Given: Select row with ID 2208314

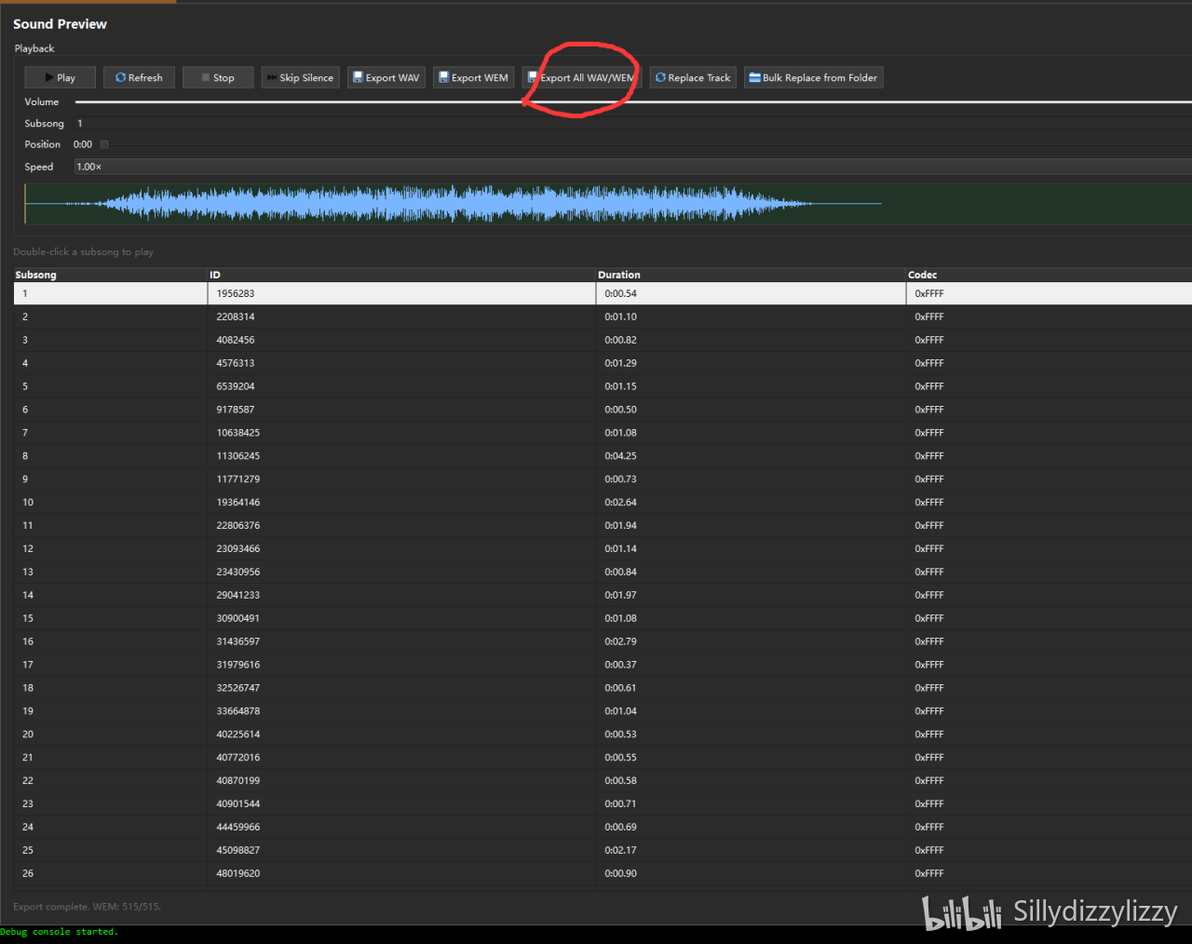Looking at the screenshot, I should click(x=603, y=317).
